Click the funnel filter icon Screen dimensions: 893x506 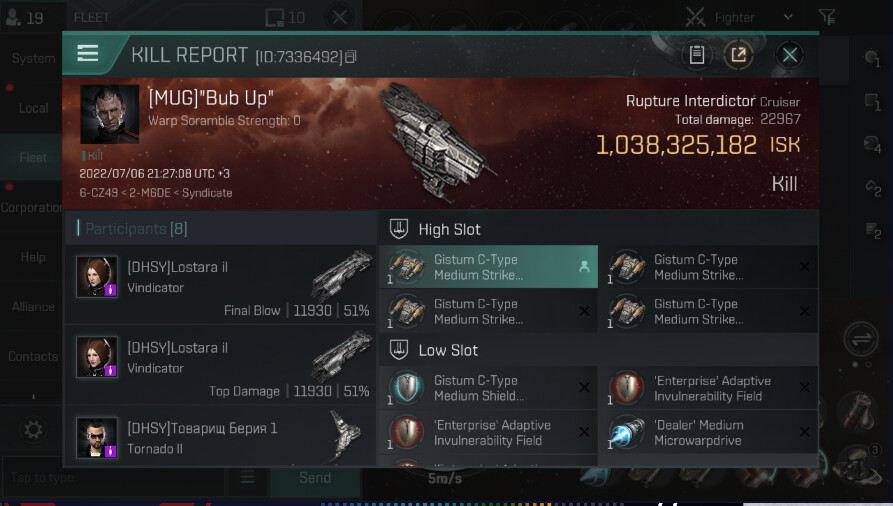click(x=827, y=17)
